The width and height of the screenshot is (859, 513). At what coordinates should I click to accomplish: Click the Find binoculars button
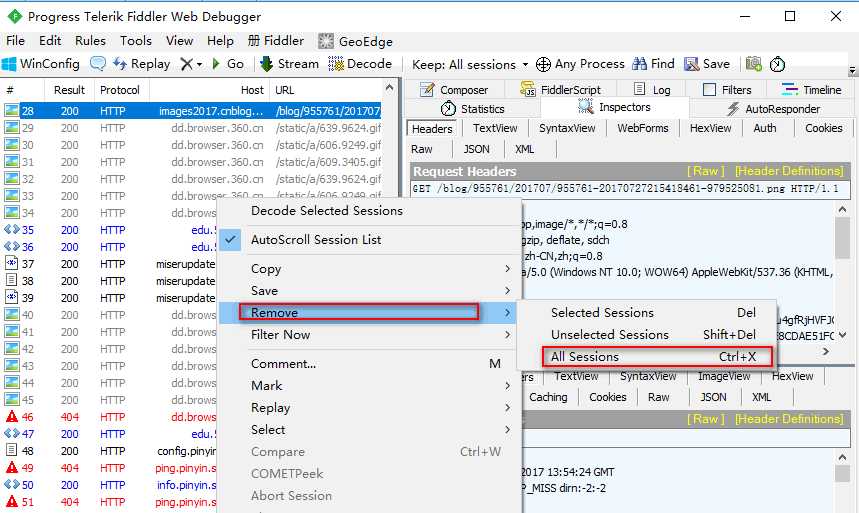coord(653,64)
